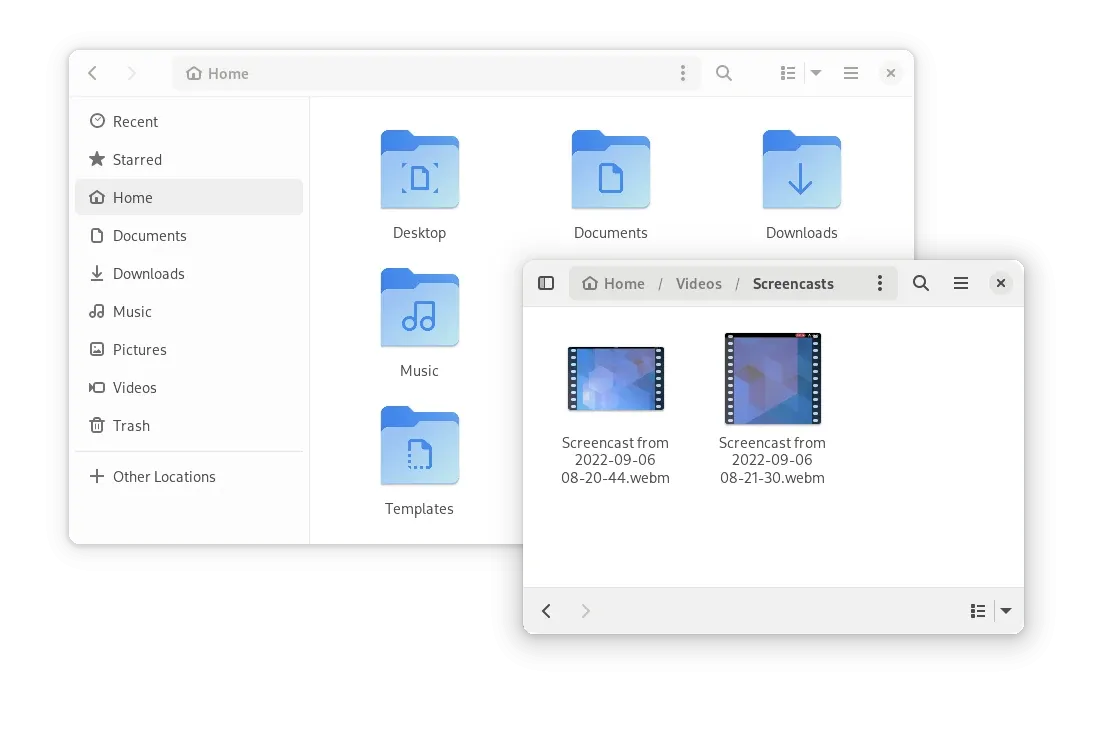Switch to list view in the Home window
Screen dimensions: 1096x749
click(x=787, y=73)
